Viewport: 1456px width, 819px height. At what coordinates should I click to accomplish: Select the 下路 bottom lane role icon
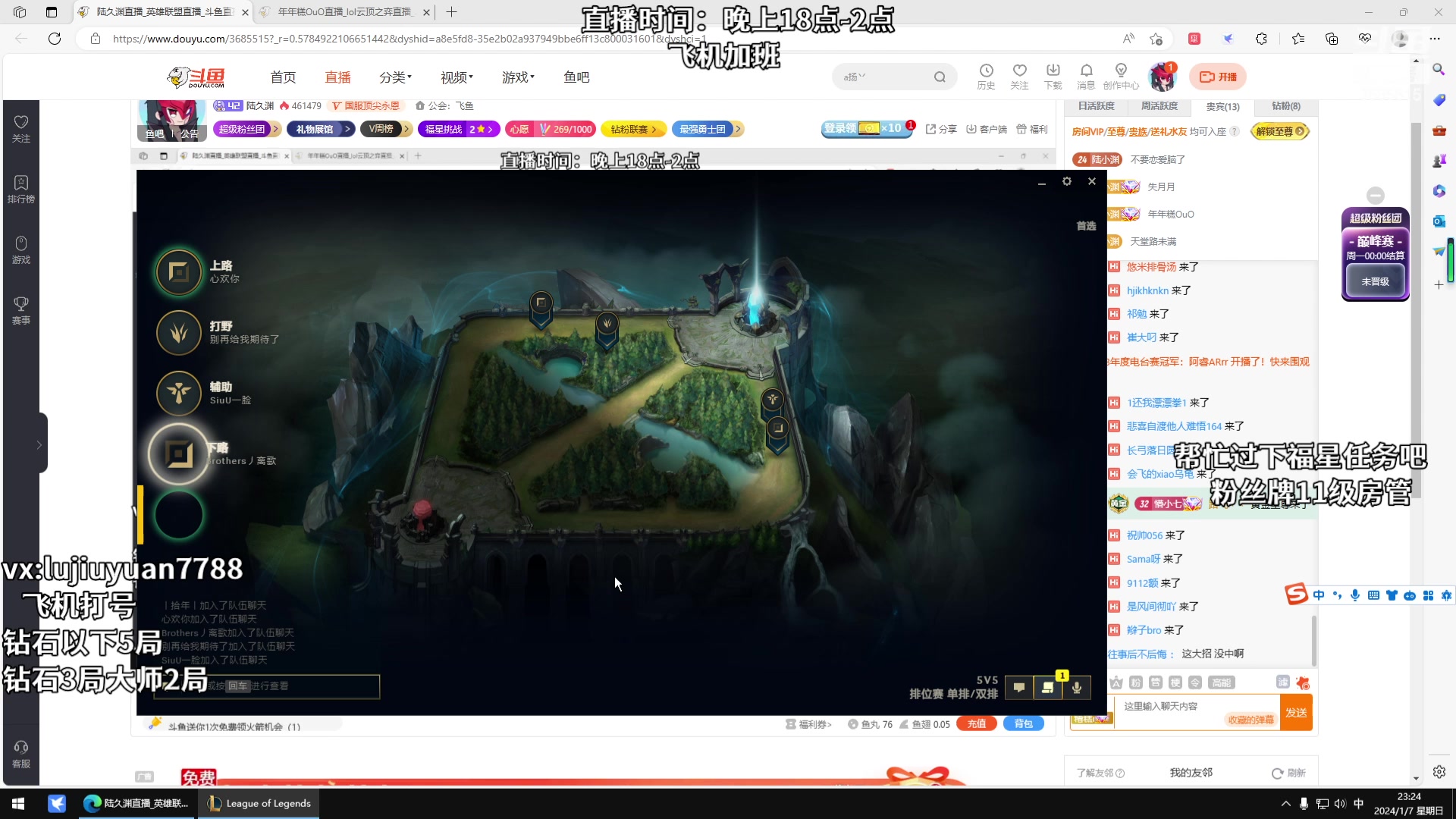coord(179,454)
